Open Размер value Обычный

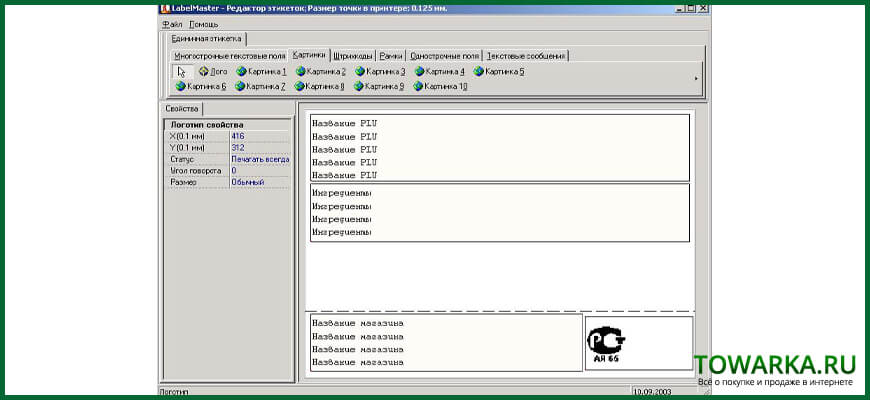tap(260, 182)
